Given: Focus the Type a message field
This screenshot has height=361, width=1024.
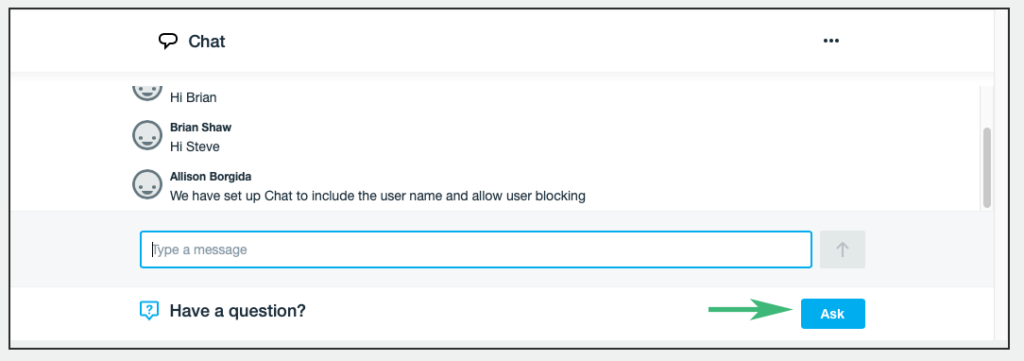Looking at the screenshot, I should [x=476, y=249].
